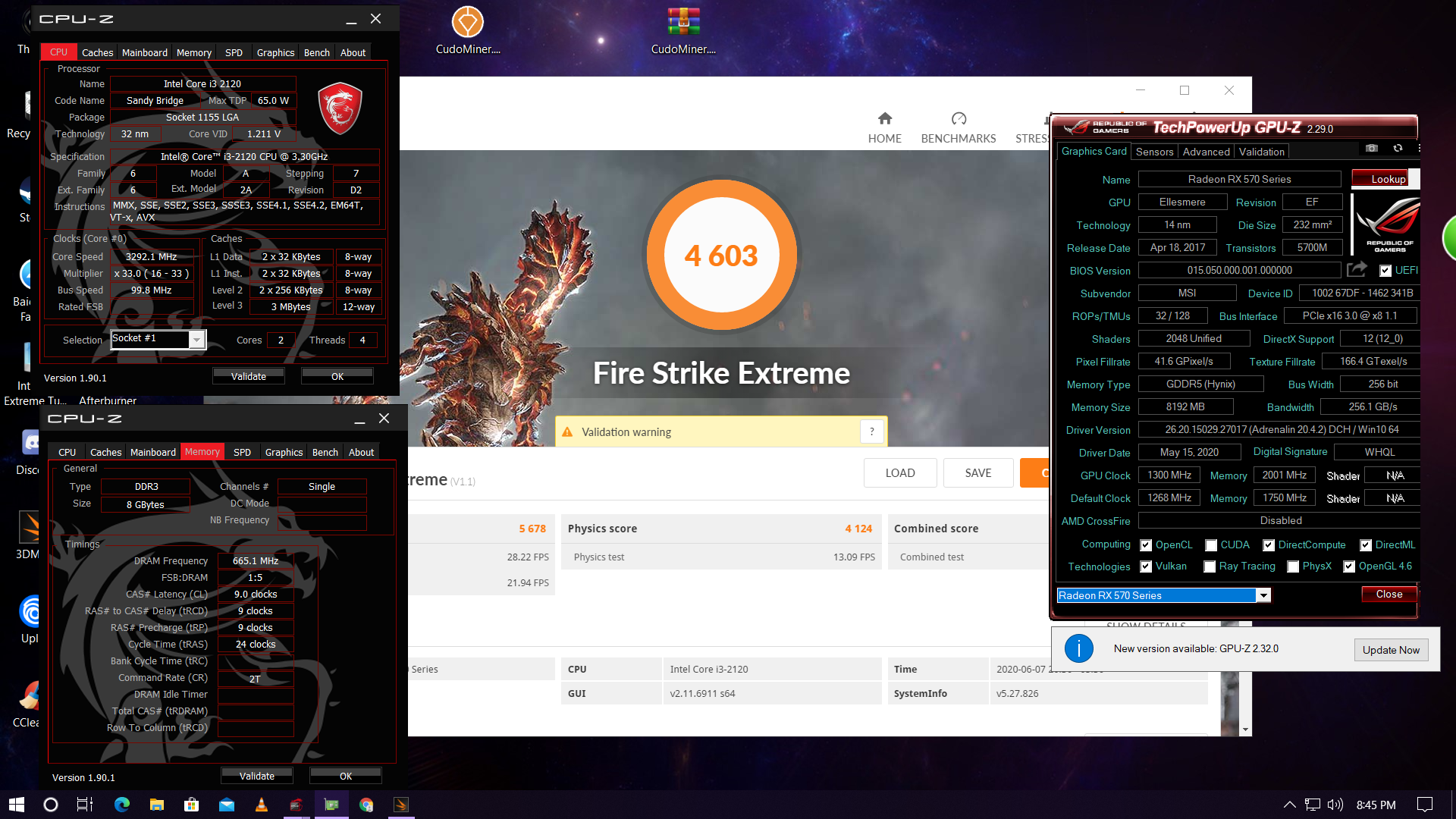Open Cortana search circle on taskbar

click(51, 805)
